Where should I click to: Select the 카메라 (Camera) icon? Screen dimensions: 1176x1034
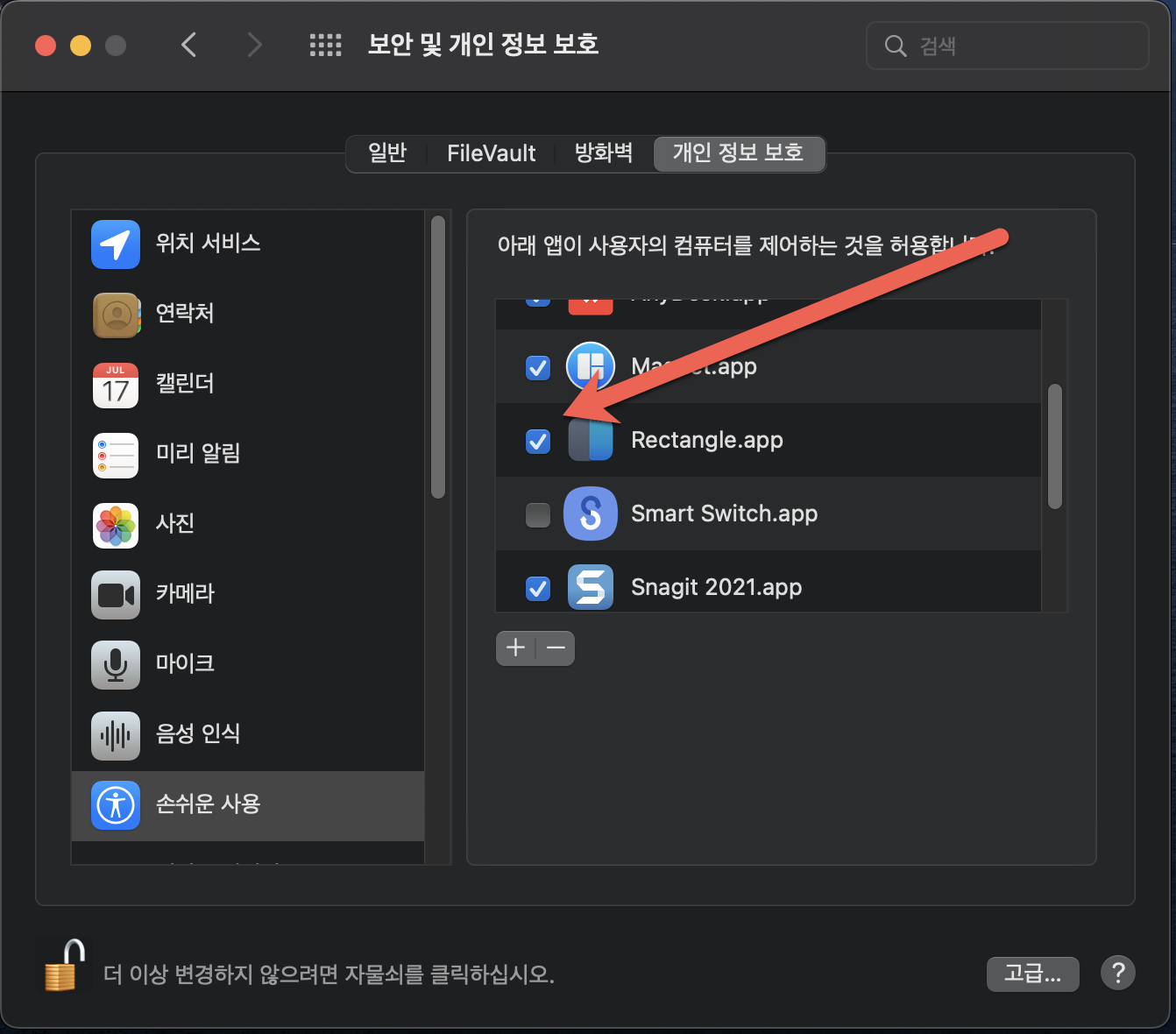pos(115,595)
